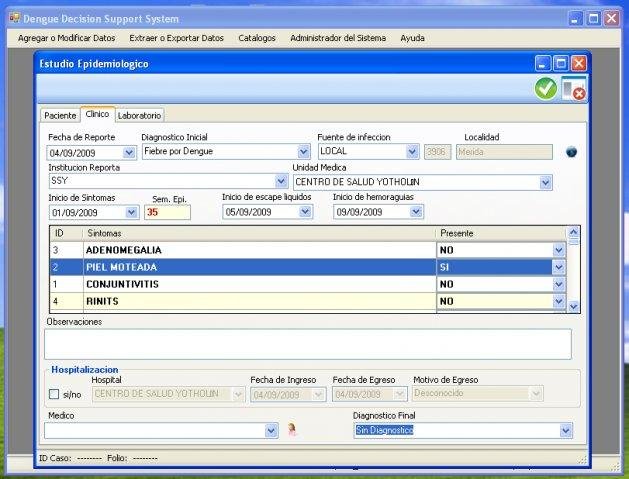Screen dimensions: 629x479
Task: Click the symptoms list scroll up arrow
Action: 573,232
